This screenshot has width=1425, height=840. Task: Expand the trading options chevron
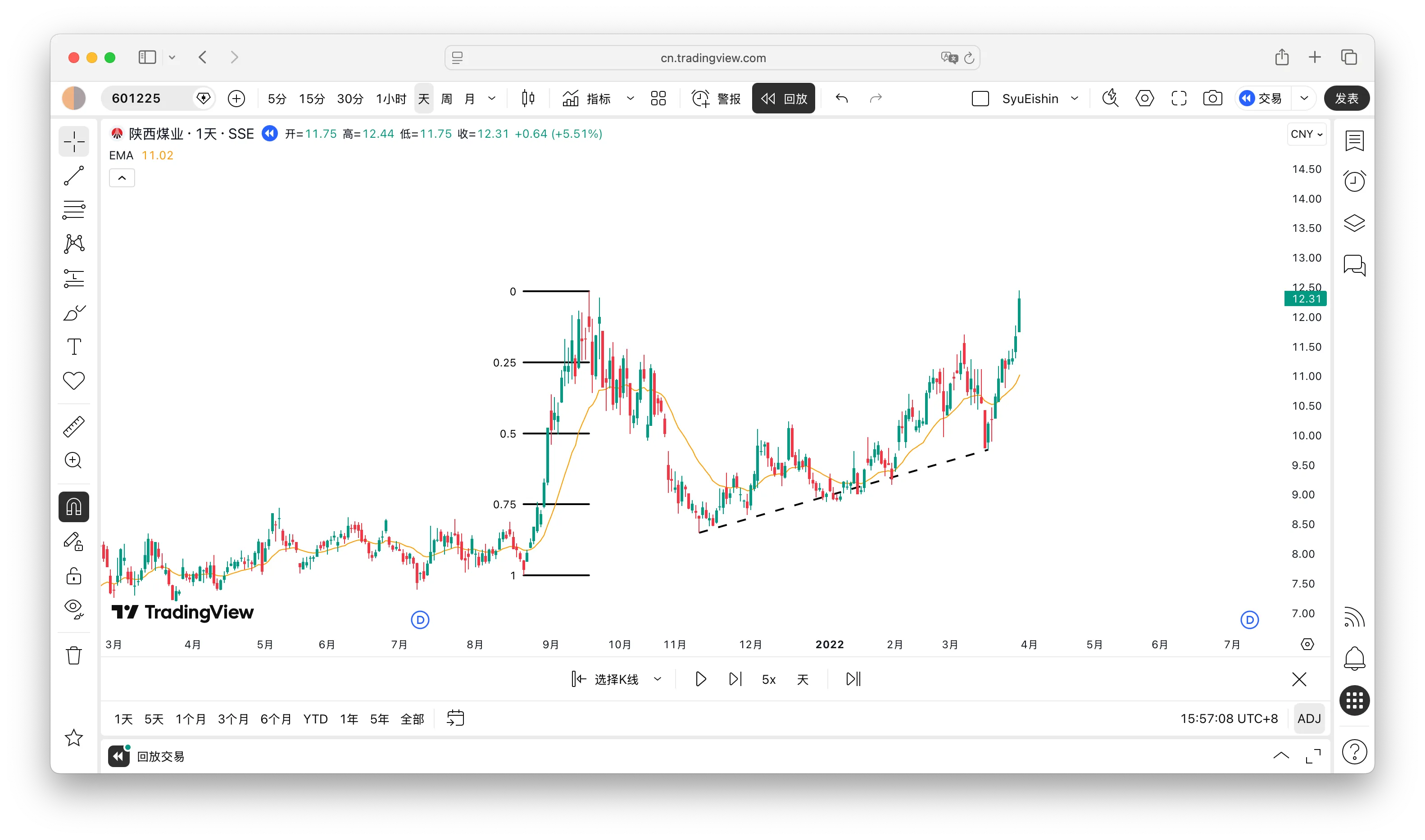click(1304, 99)
